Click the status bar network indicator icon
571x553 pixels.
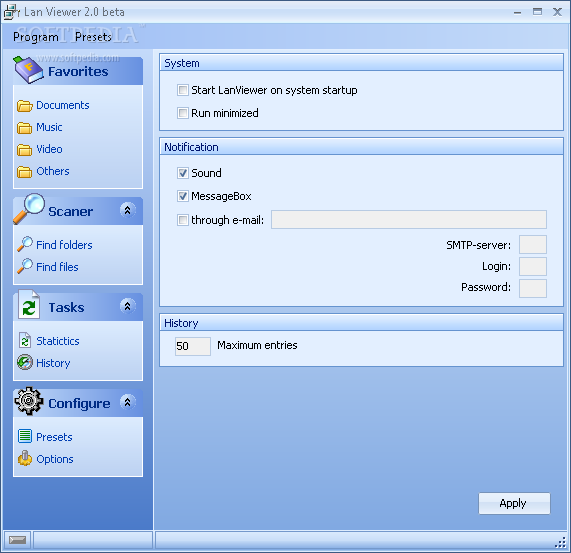[17, 540]
